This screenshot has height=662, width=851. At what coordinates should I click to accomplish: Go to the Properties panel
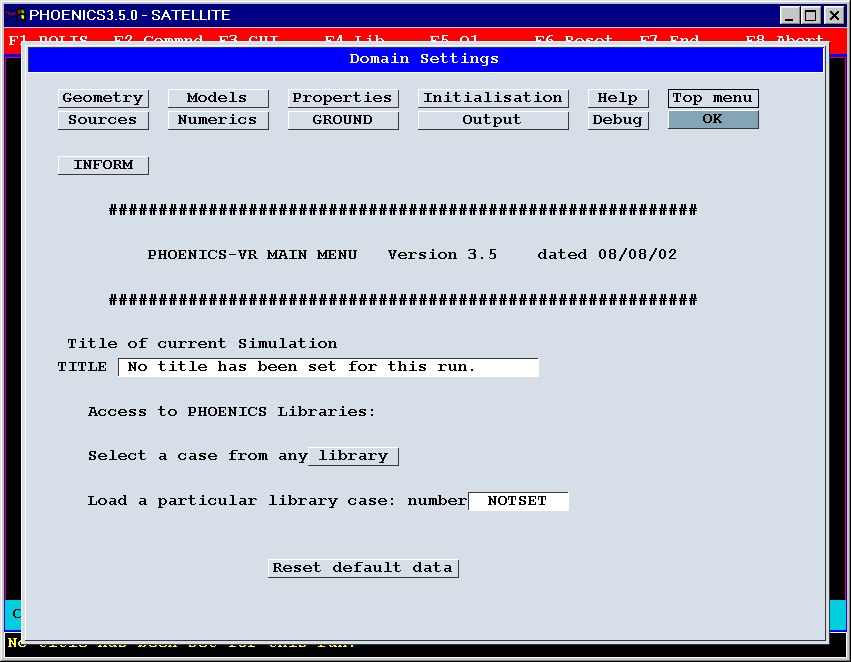click(x=342, y=98)
